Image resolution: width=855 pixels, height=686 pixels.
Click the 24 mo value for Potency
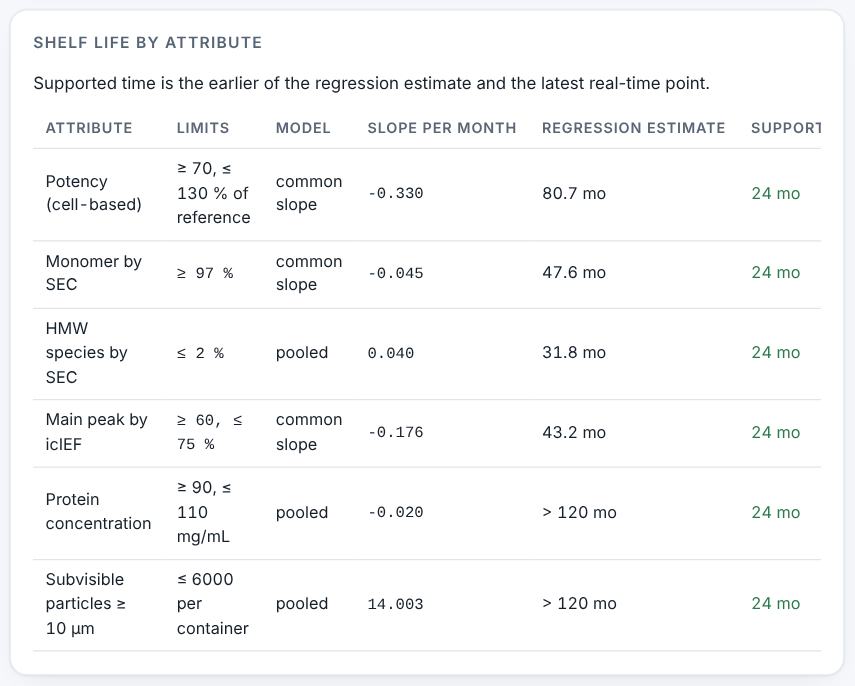click(775, 194)
